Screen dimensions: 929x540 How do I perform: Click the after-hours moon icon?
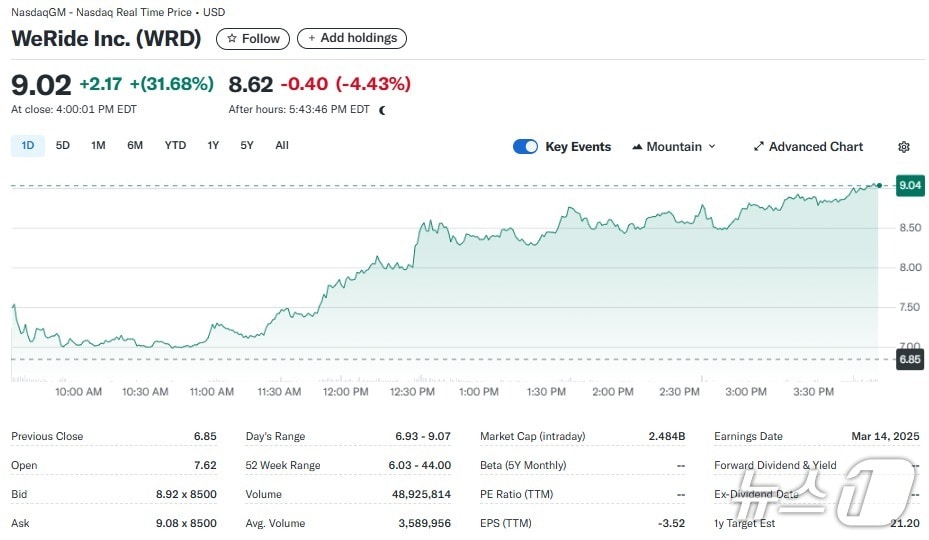click(x=382, y=110)
